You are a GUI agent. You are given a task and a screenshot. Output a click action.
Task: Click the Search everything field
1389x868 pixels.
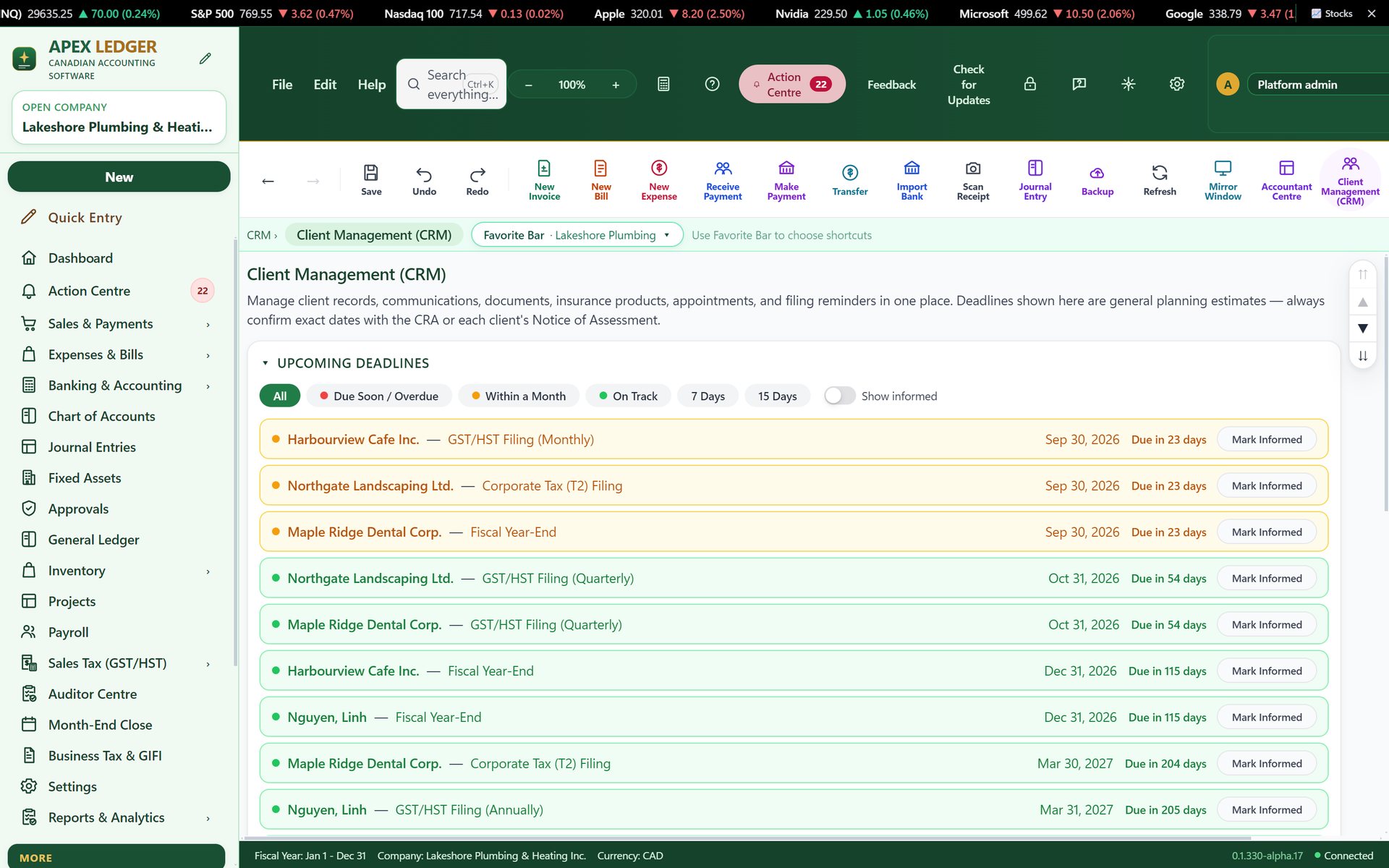coord(451,84)
